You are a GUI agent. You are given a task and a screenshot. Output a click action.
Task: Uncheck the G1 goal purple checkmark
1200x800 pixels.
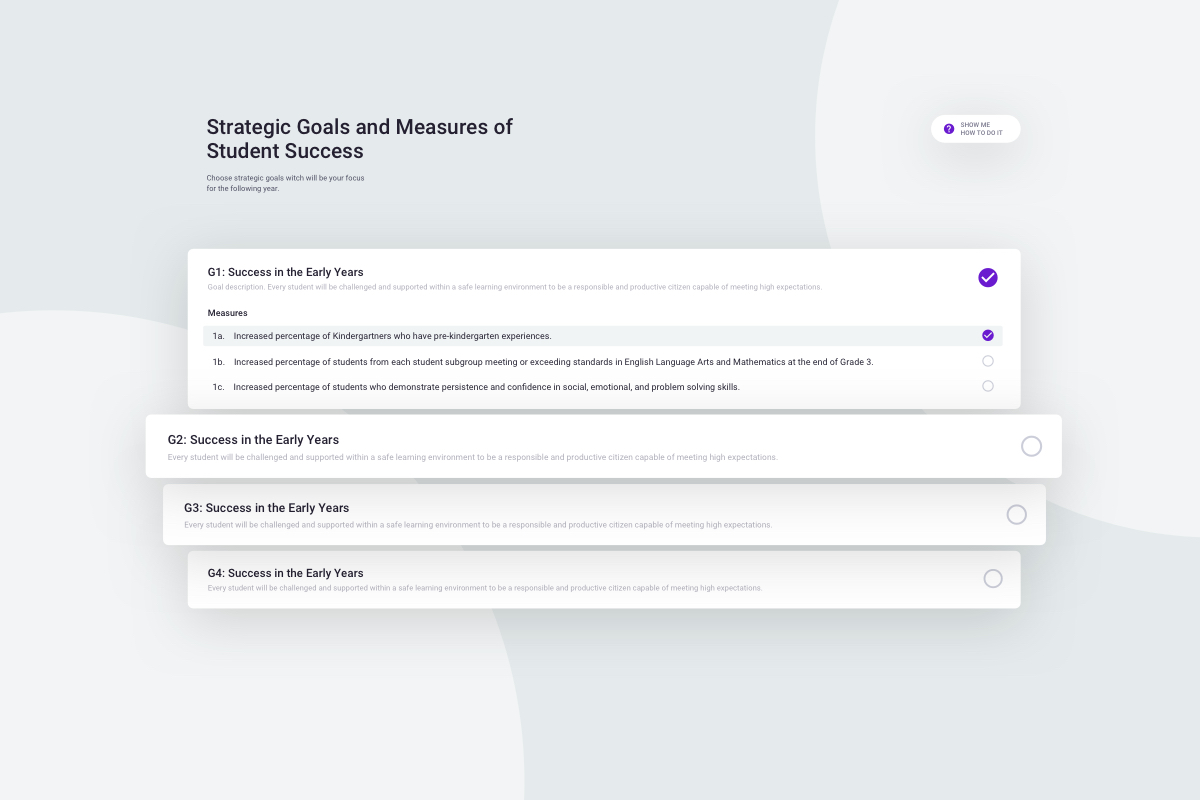point(988,277)
